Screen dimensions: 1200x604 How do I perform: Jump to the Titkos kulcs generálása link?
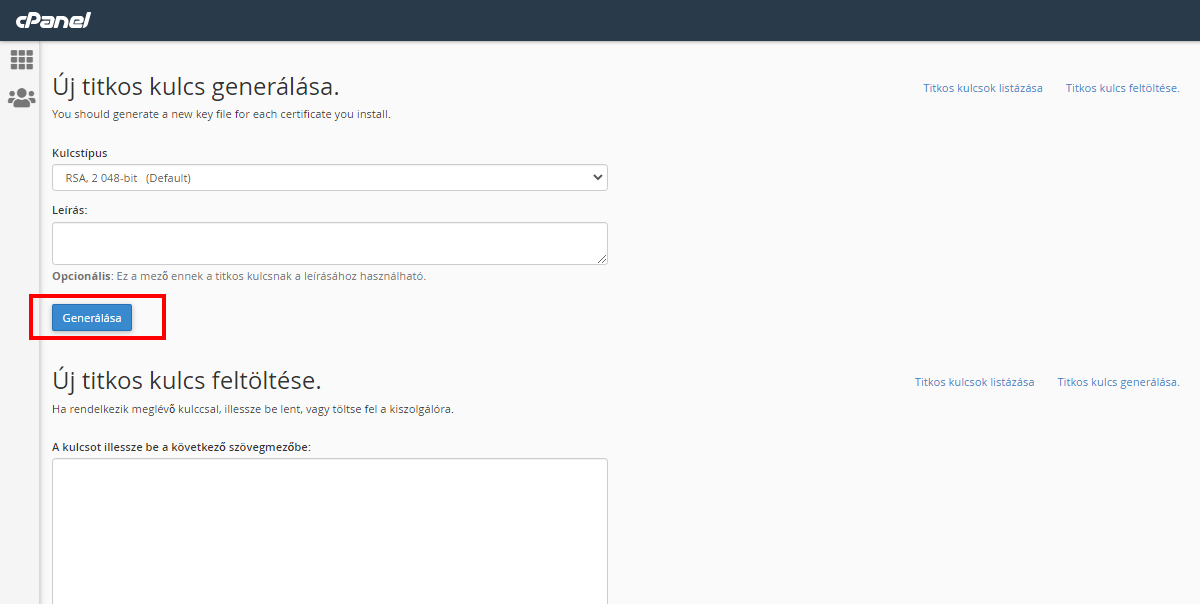(1118, 382)
